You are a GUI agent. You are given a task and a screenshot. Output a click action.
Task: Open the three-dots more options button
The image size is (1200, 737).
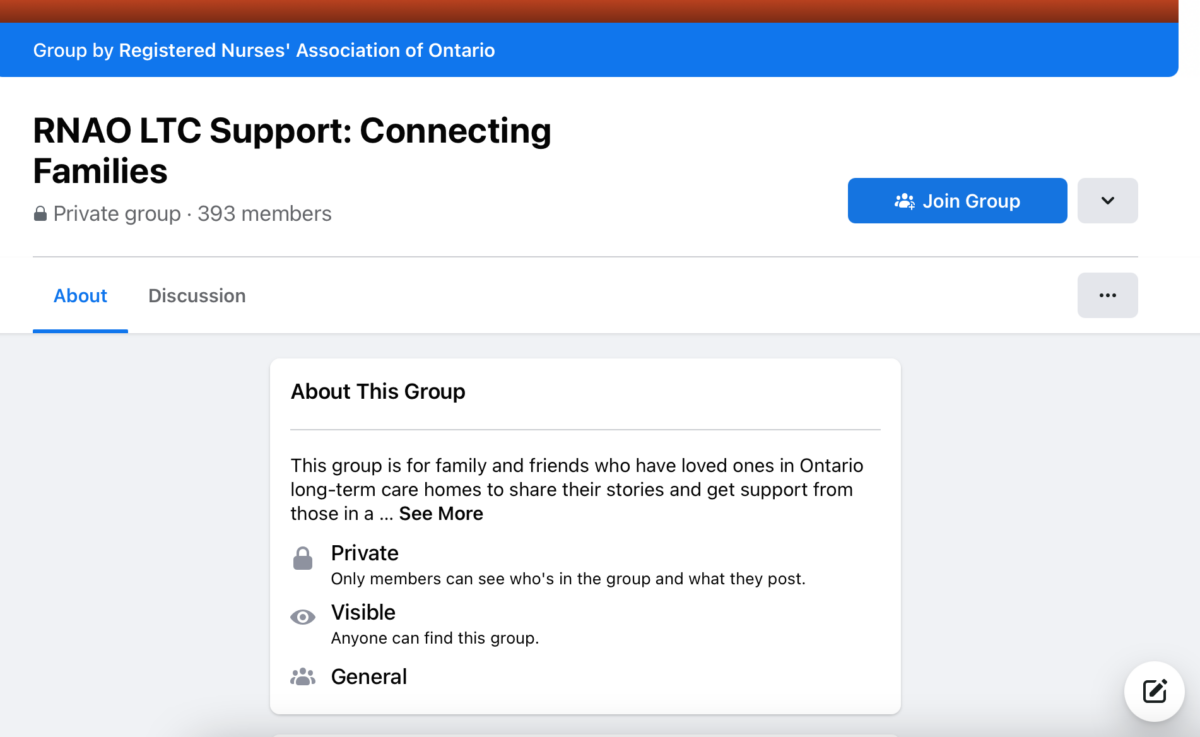(1107, 295)
